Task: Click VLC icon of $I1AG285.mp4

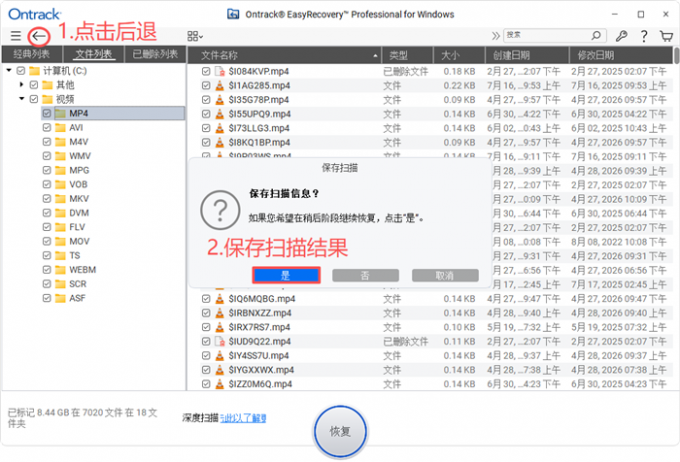Action: (220, 85)
